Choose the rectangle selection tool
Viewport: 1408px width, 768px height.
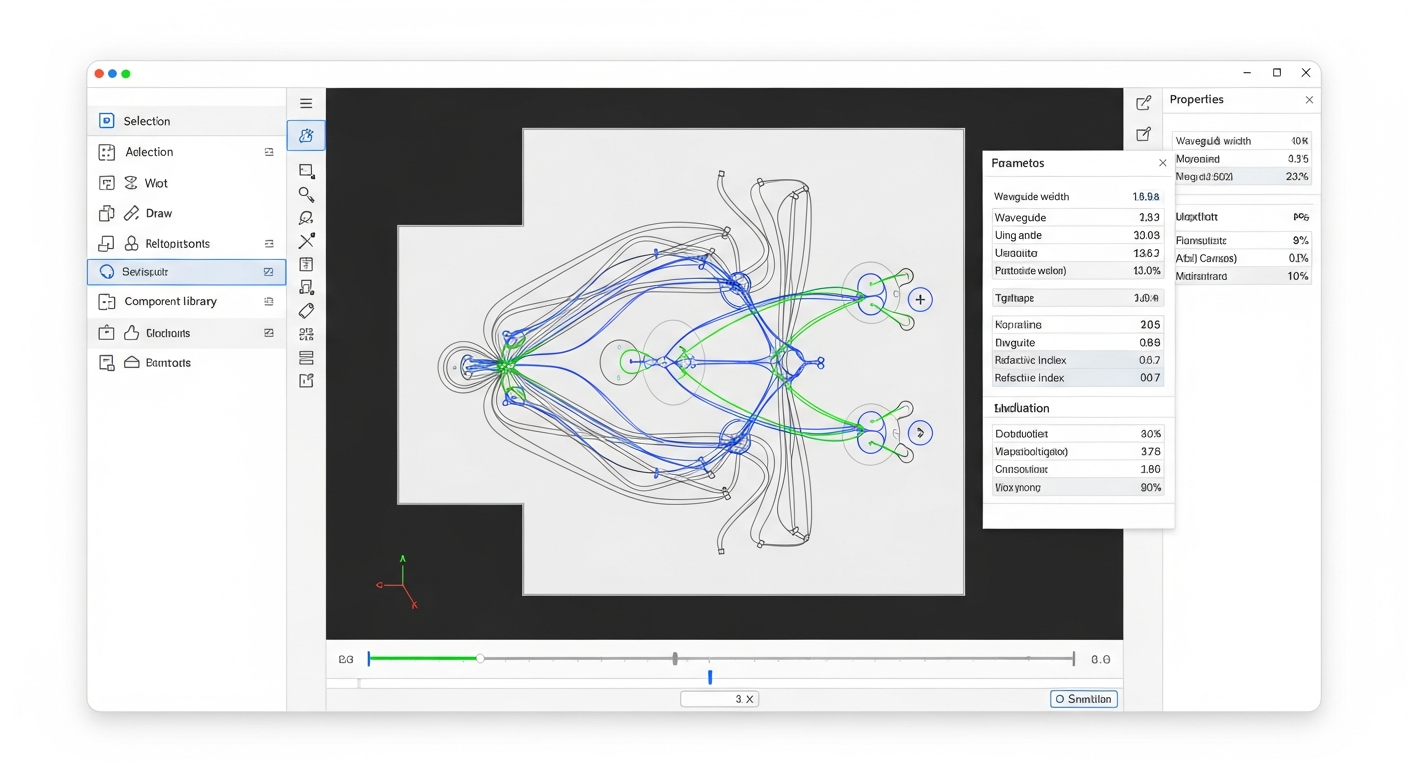pos(306,170)
